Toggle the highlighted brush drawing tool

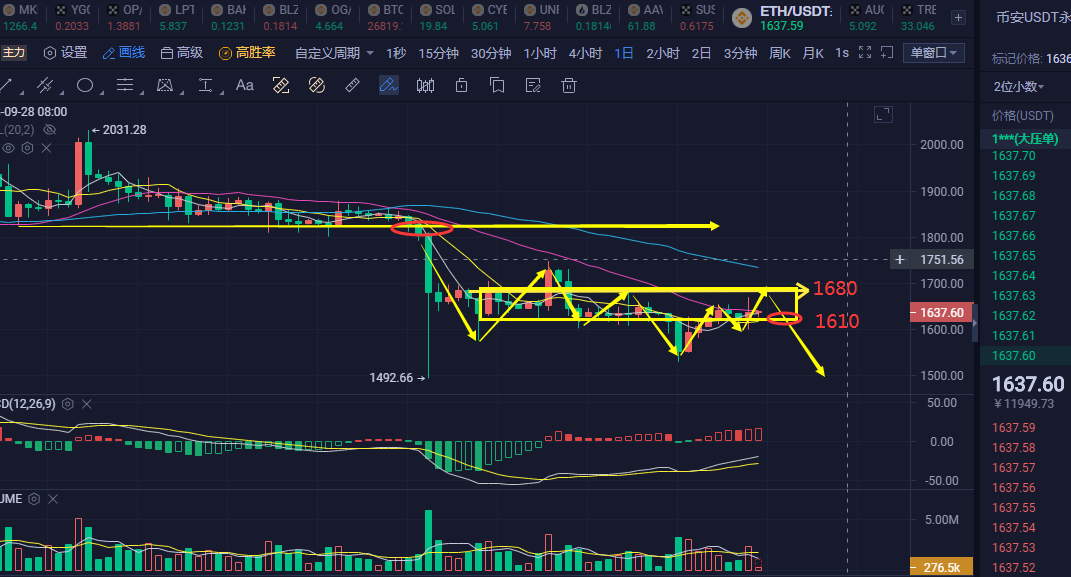[389, 85]
